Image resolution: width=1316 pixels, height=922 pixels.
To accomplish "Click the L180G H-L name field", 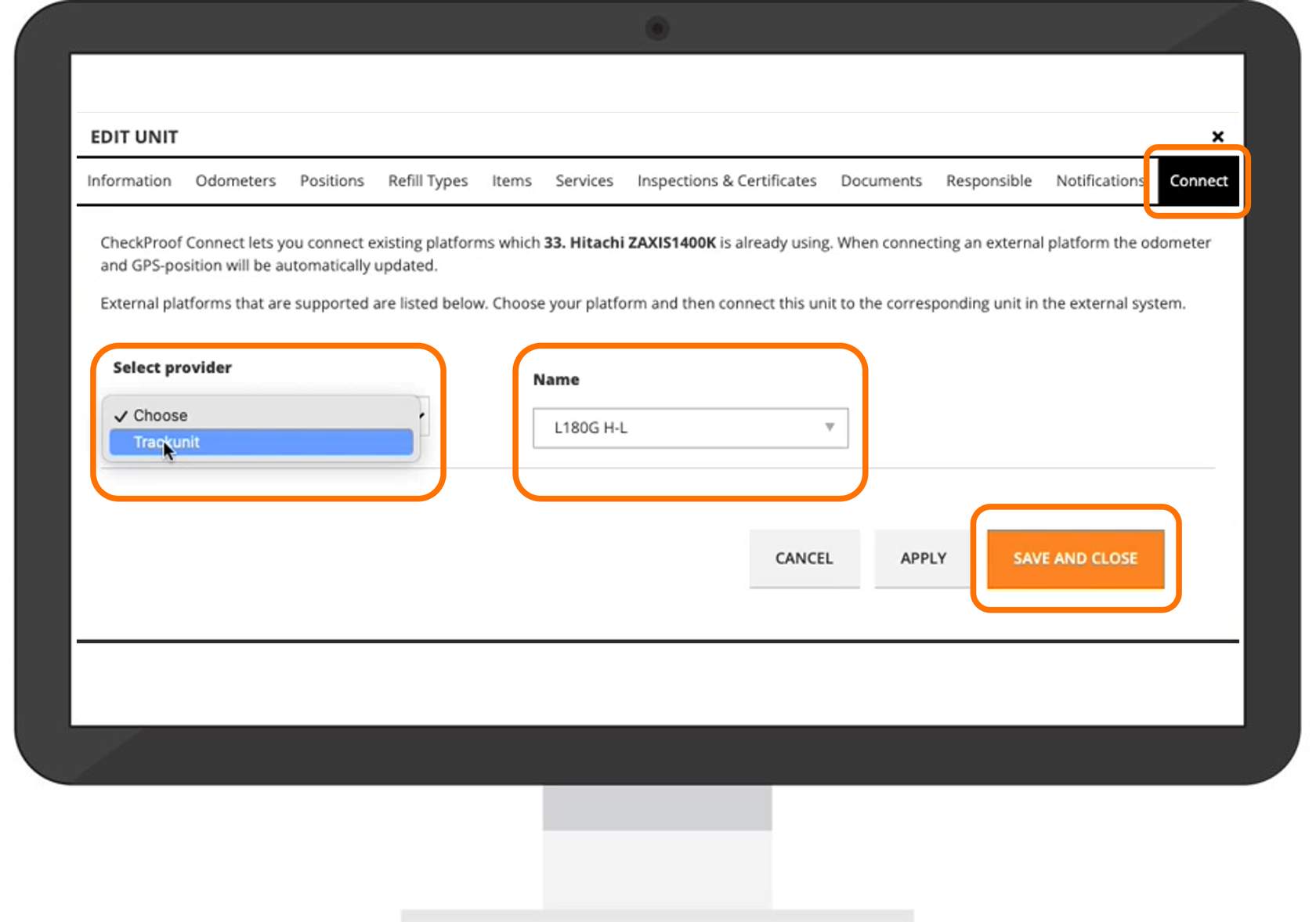I will point(674,428).
